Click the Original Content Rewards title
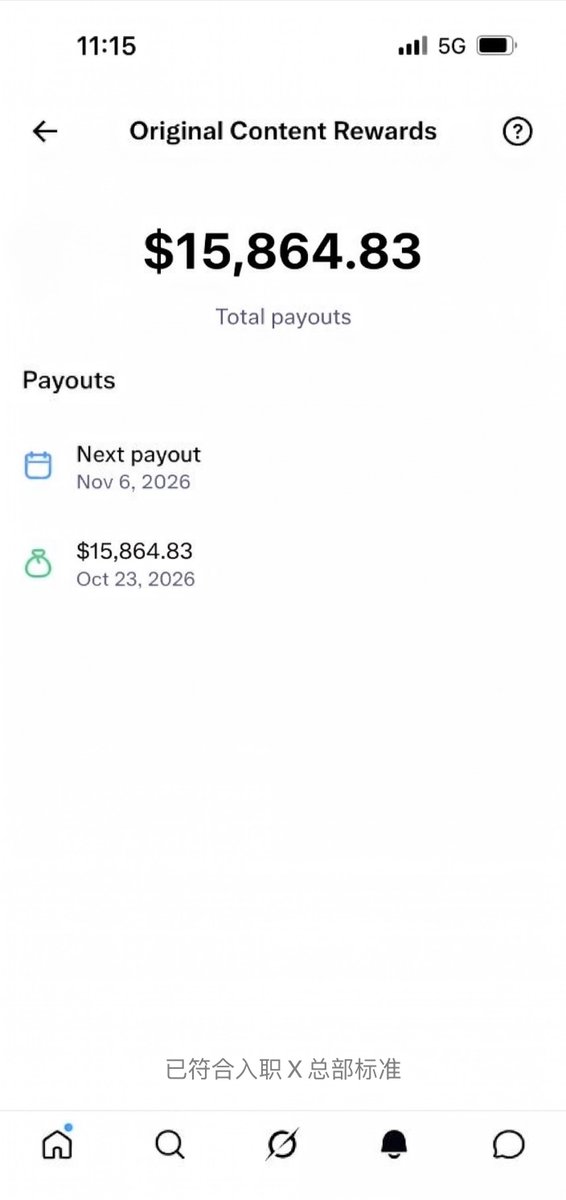 point(283,131)
